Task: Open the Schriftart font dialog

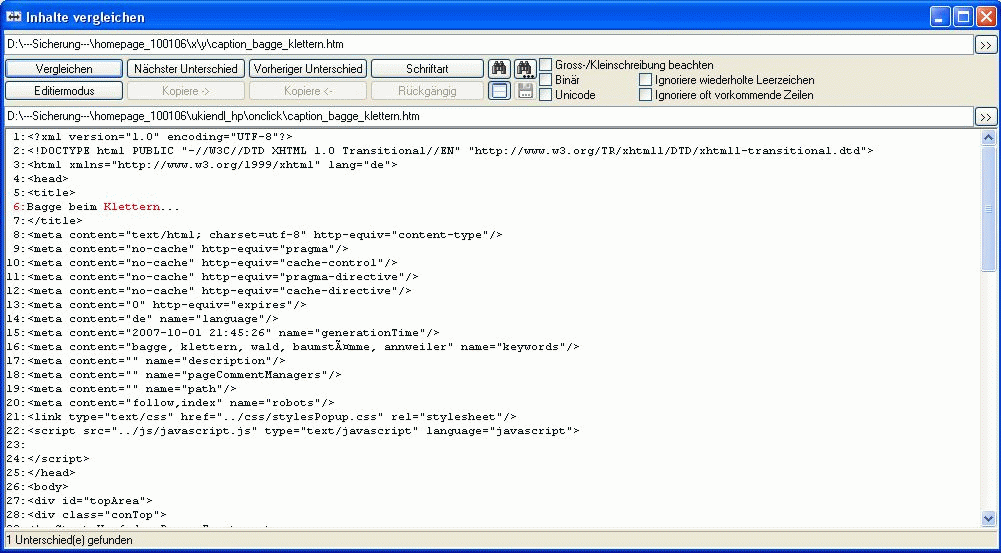Action: tap(427, 69)
